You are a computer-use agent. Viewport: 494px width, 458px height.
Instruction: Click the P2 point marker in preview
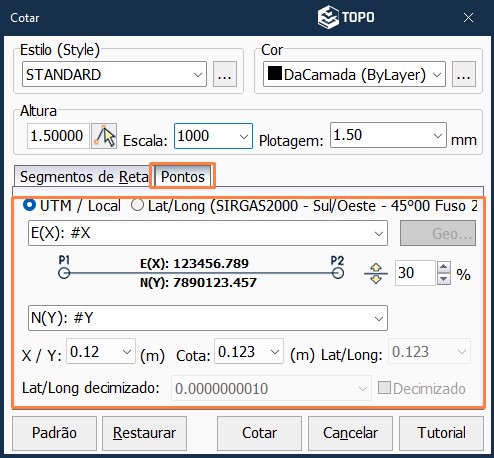338,273
